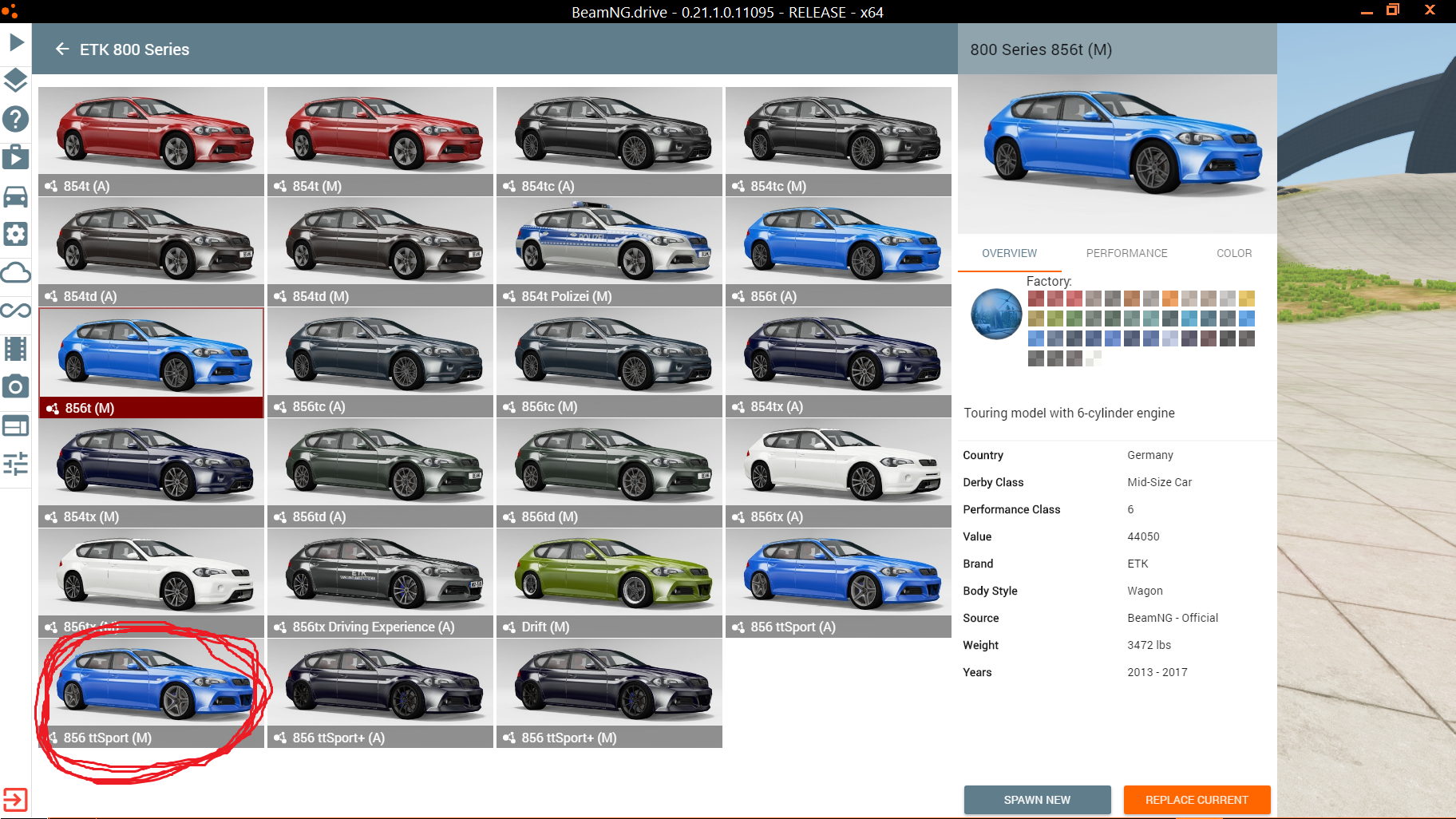Open the replay film strip icon
The height and width of the screenshot is (819, 1456).
[16, 349]
